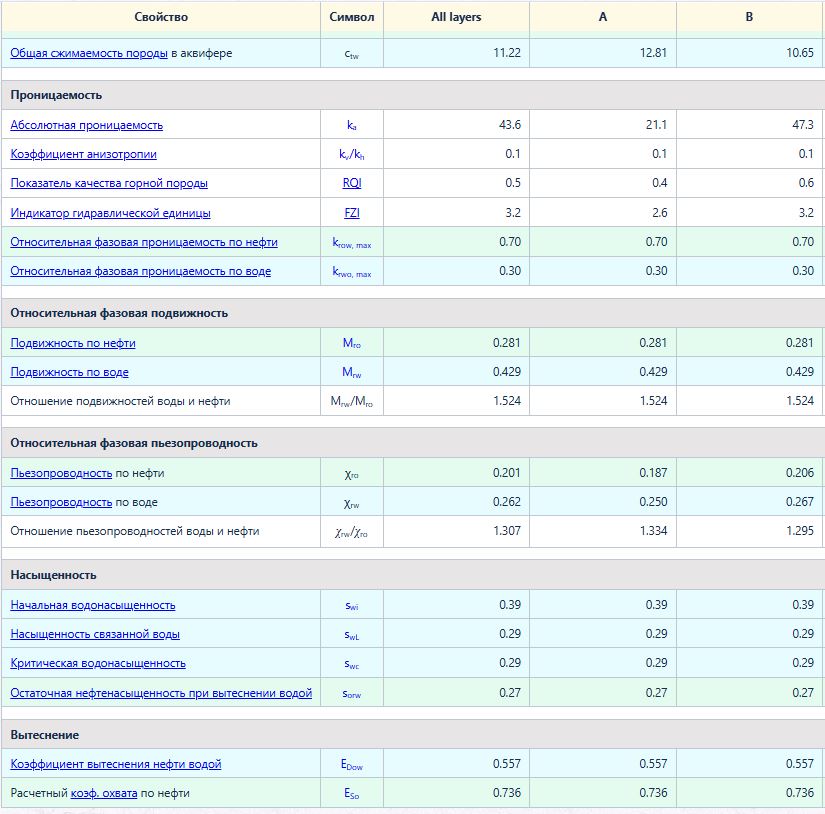Open Индикатор гидравлической единицы link
This screenshot has width=825, height=814.
coord(110,213)
